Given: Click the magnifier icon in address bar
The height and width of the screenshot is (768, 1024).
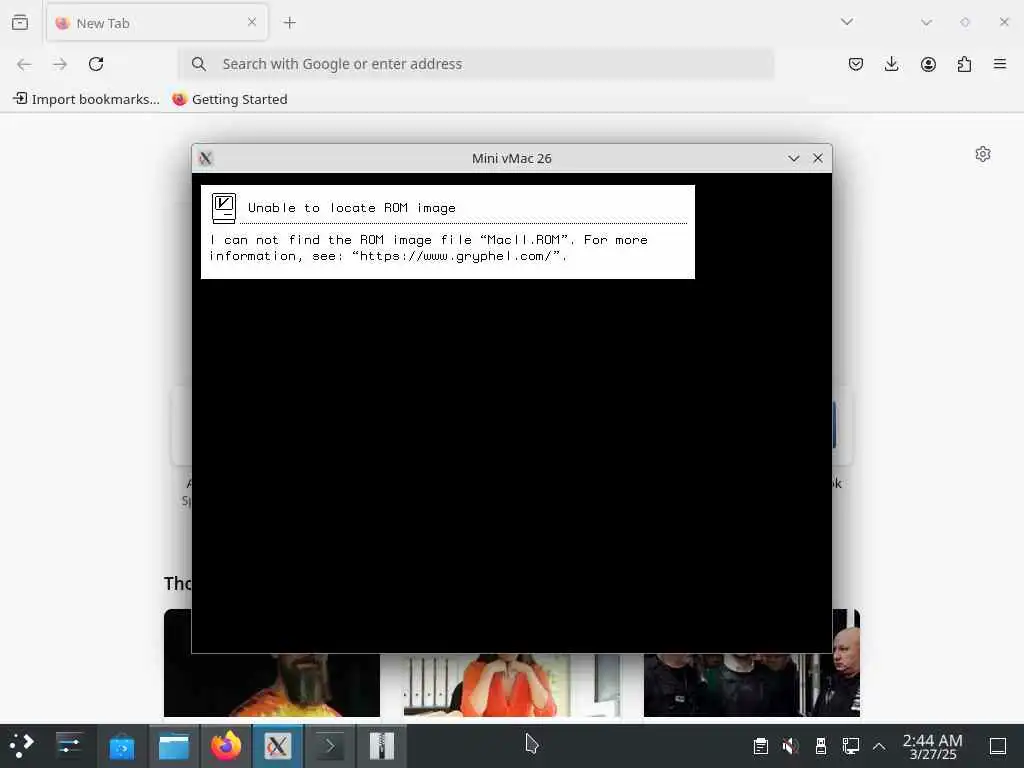Looking at the screenshot, I should click(199, 64).
